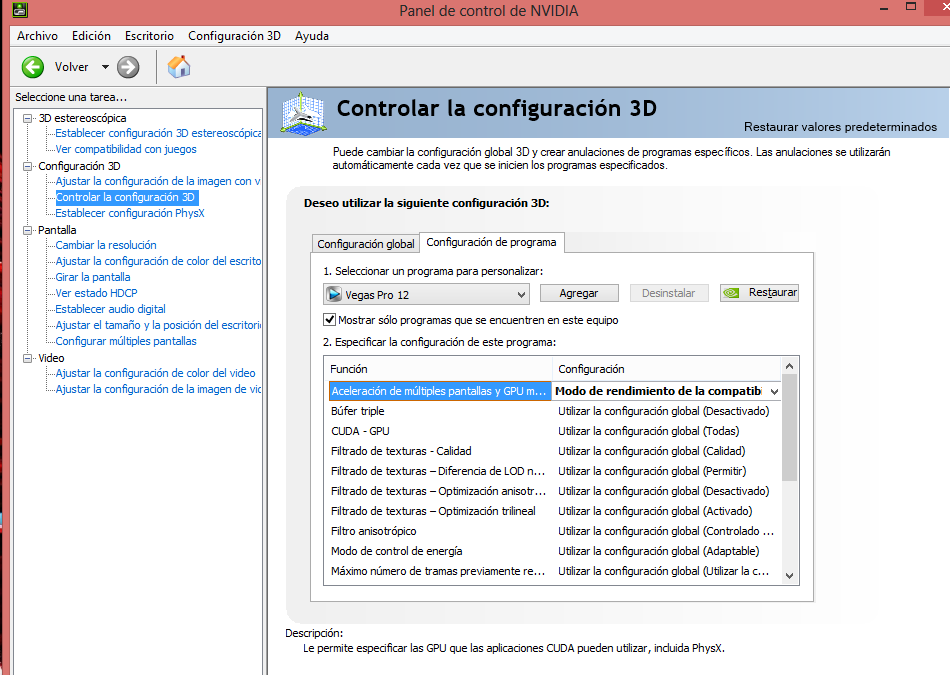Switch to the Configuración global tab

(366, 244)
